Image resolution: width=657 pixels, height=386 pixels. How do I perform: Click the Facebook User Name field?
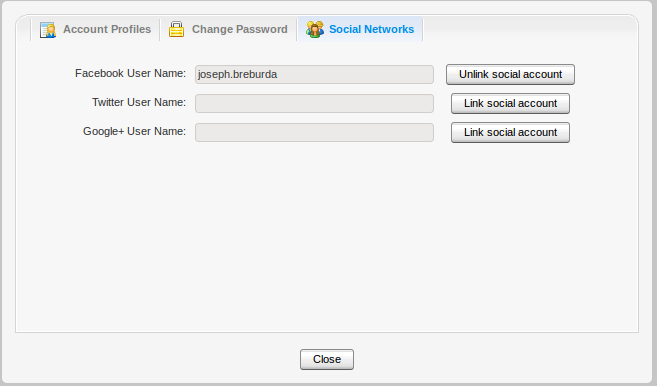point(314,75)
